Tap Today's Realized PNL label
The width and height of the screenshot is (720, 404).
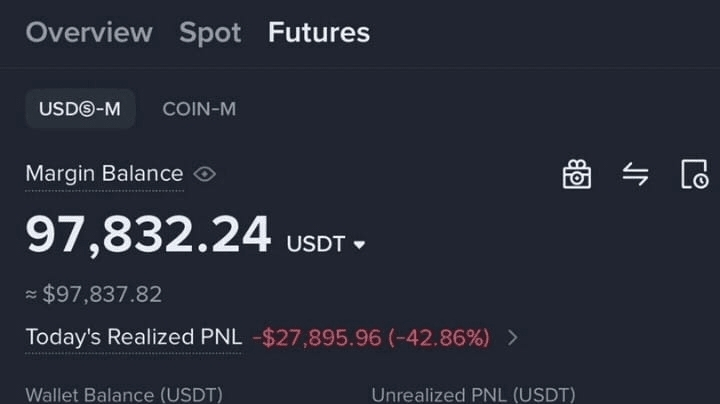coord(134,337)
